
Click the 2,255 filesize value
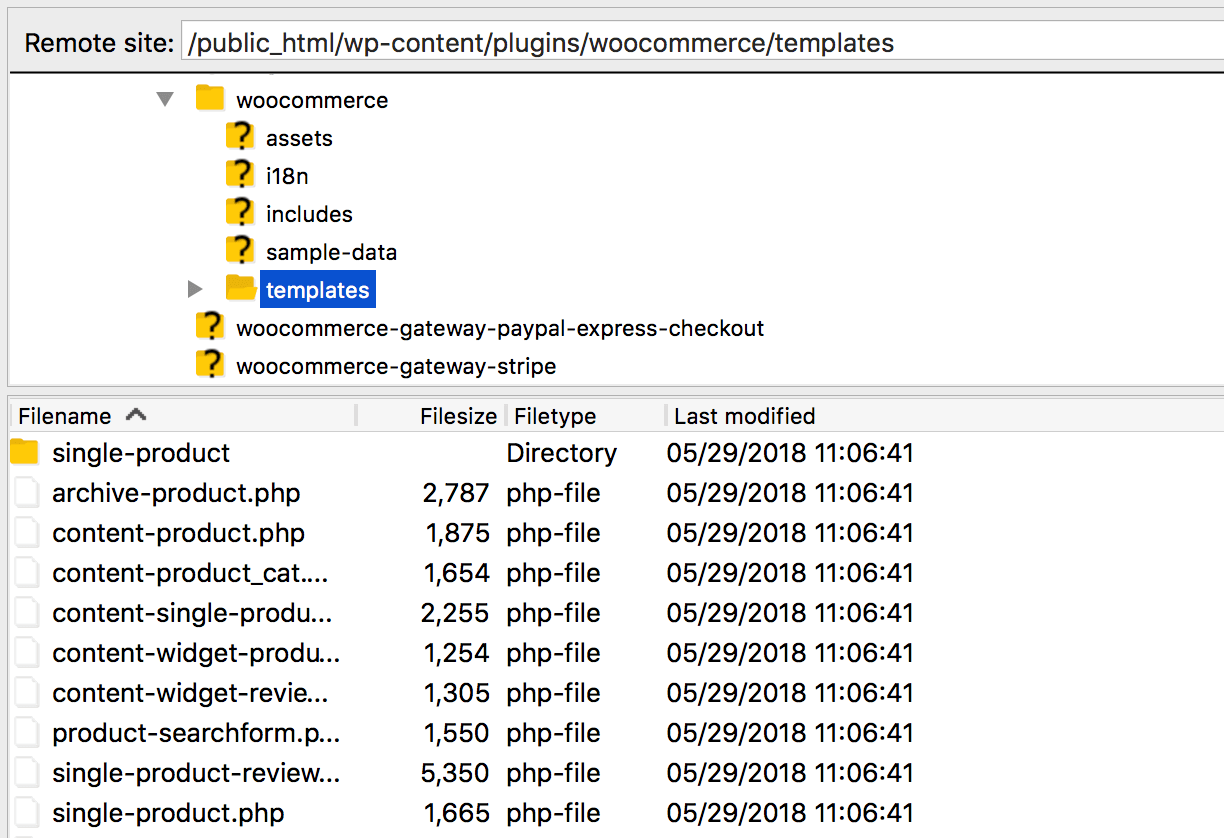[455, 613]
